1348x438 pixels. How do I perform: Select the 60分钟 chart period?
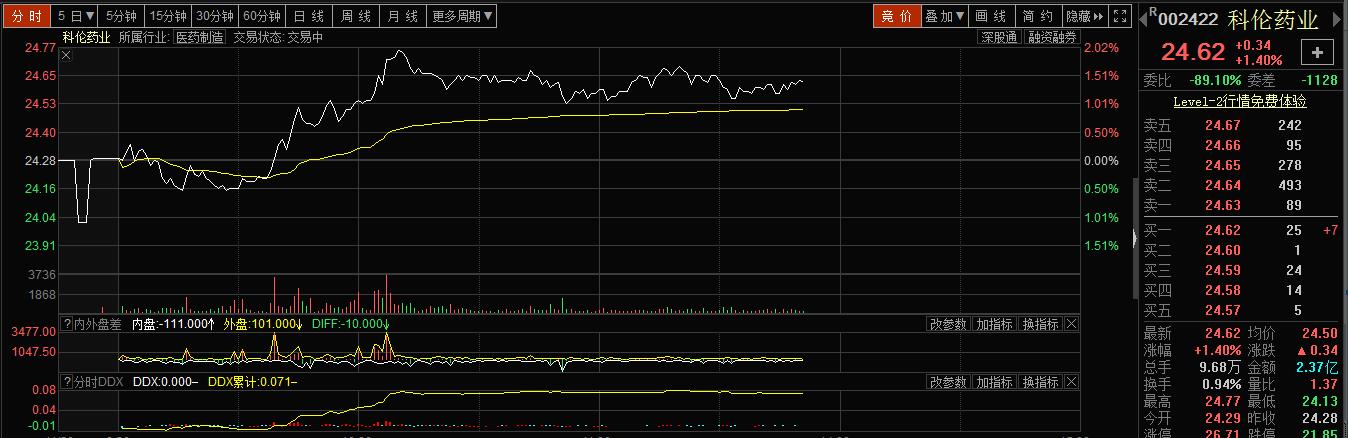(x=262, y=16)
